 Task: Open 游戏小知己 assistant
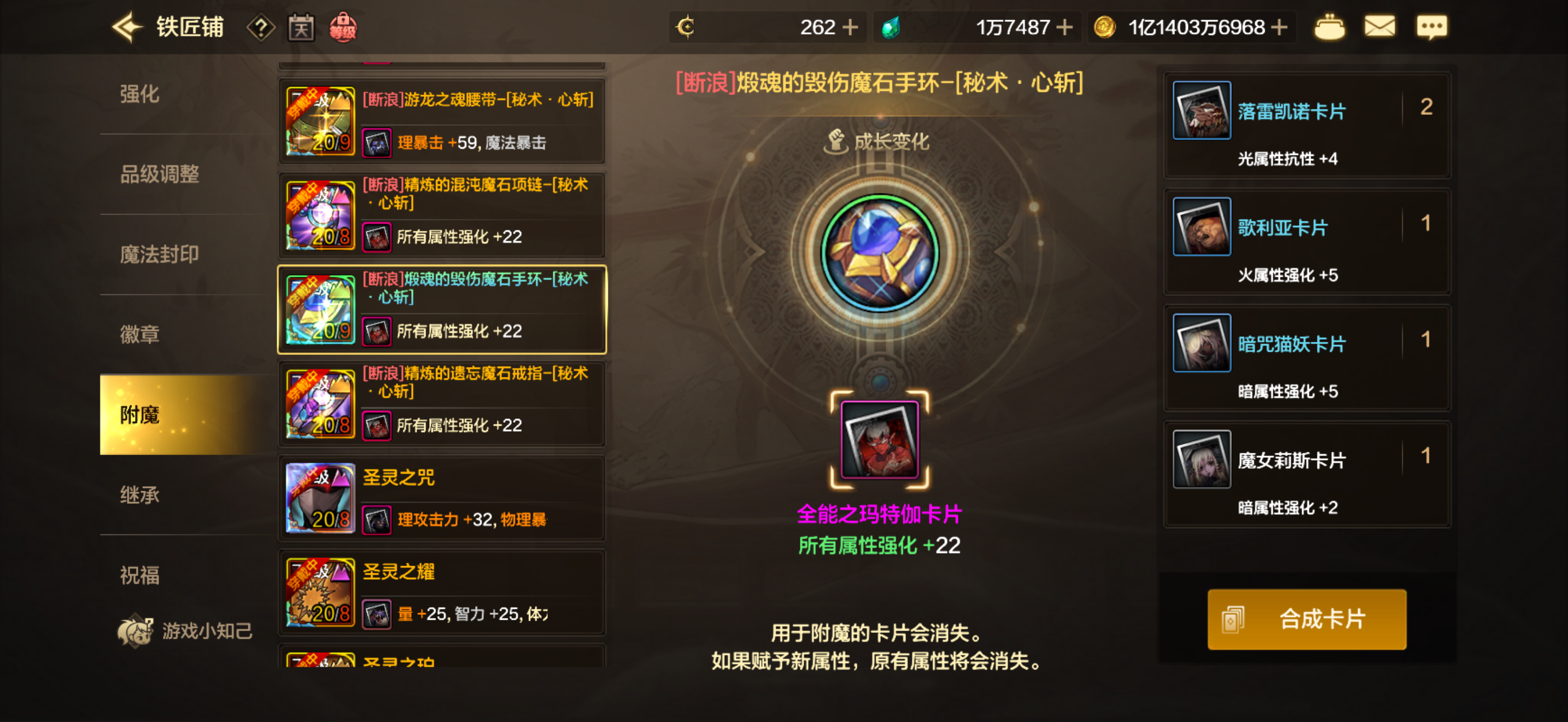[186, 631]
